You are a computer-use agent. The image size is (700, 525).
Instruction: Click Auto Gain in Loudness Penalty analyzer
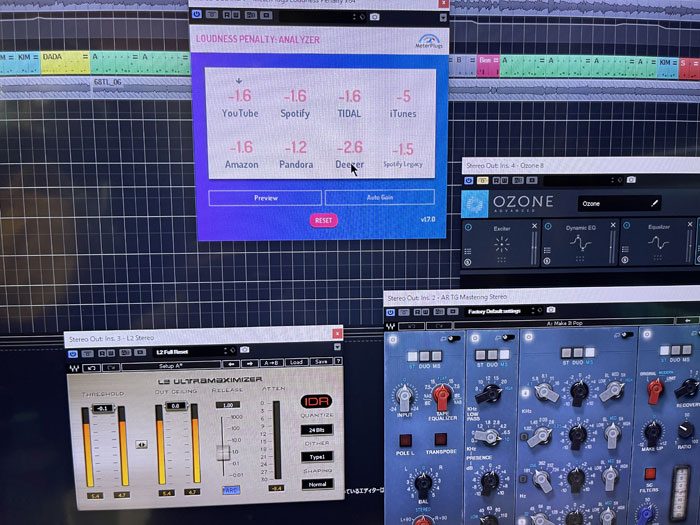380,197
